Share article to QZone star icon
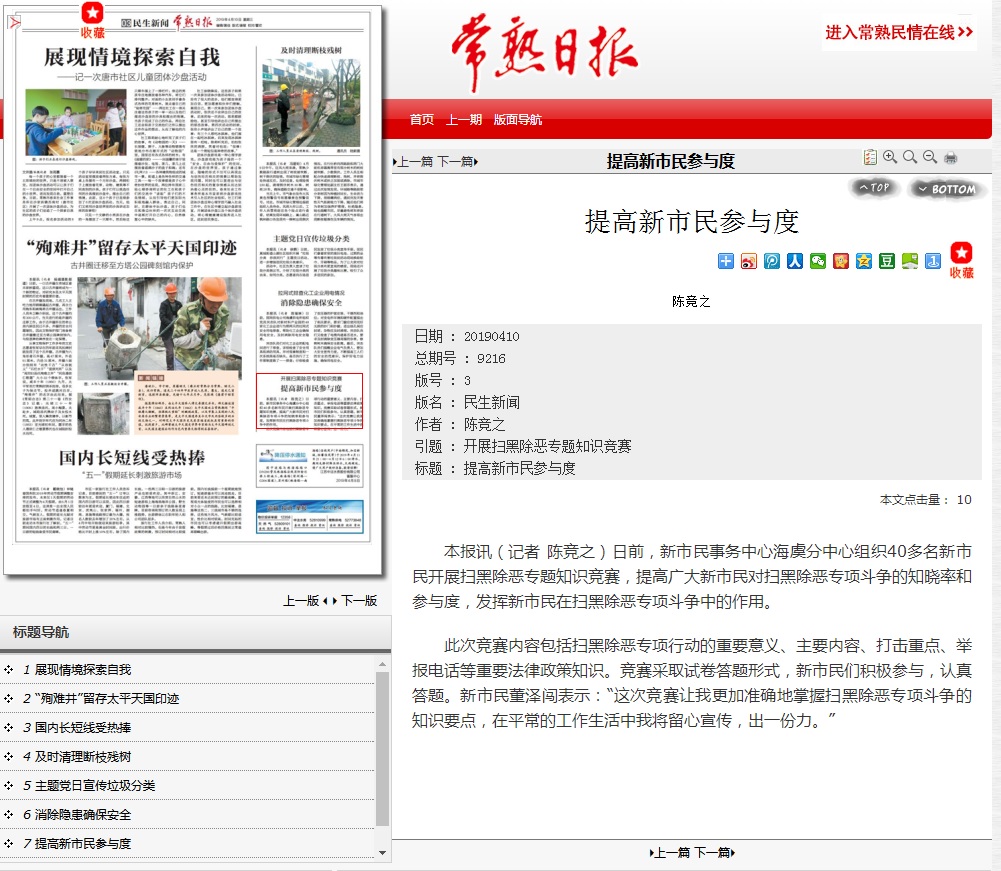The height and width of the screenshot is (871, 1001). pyautogui.click(x=864, y=261)
